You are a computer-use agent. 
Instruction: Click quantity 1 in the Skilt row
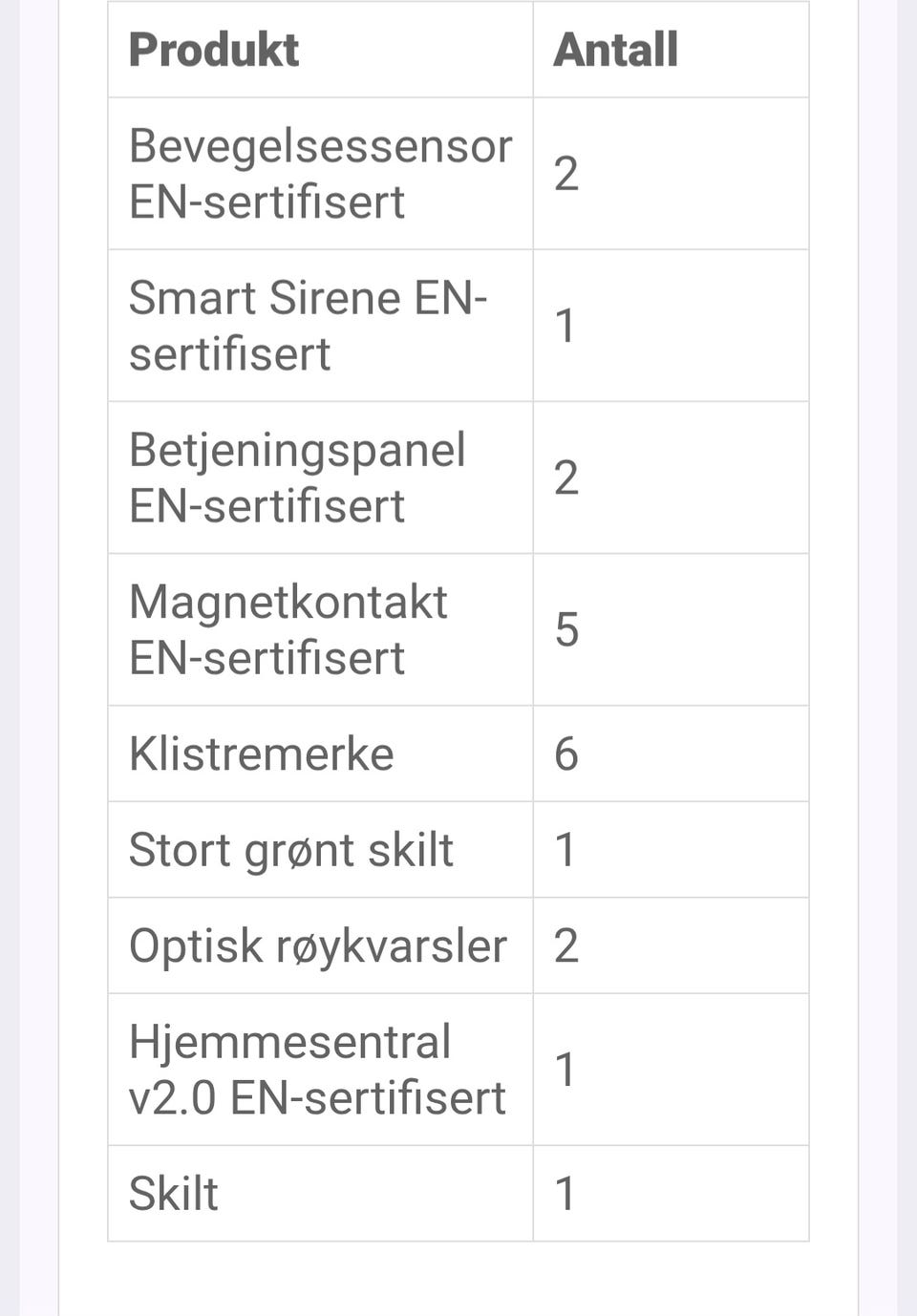point(566,1194)
